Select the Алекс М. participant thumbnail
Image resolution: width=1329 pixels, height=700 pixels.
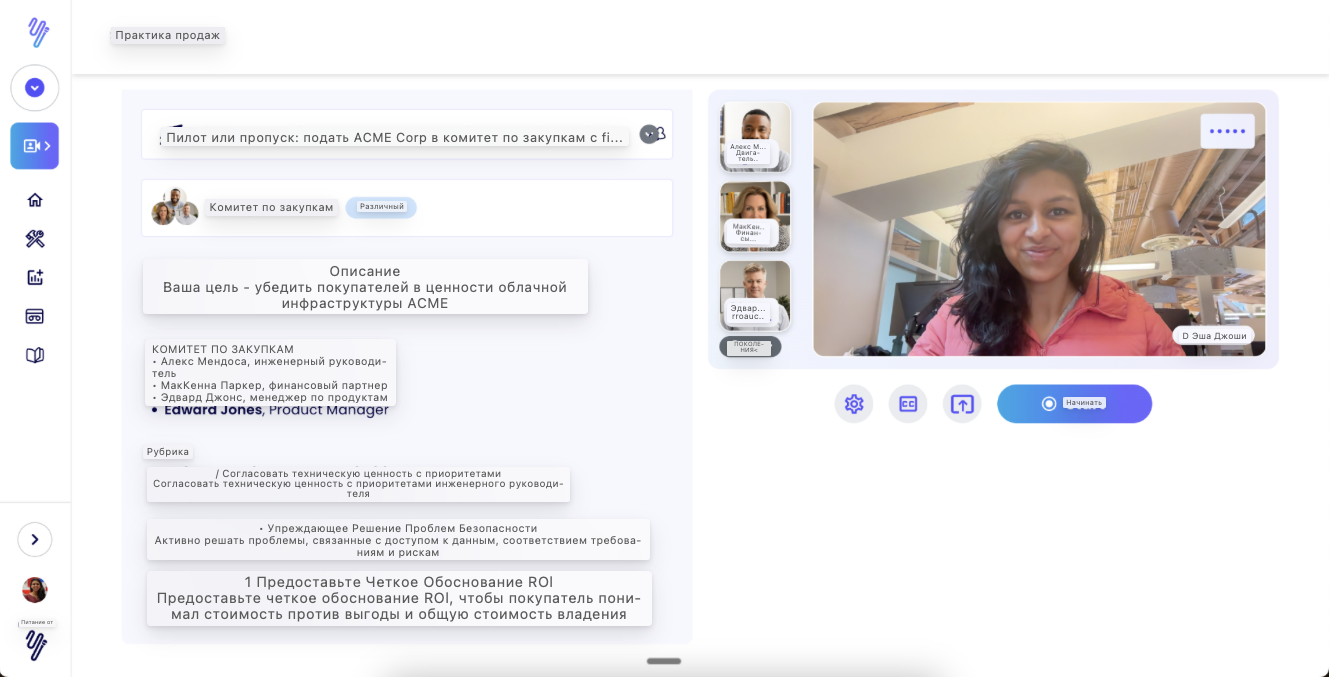coord(755,137)
